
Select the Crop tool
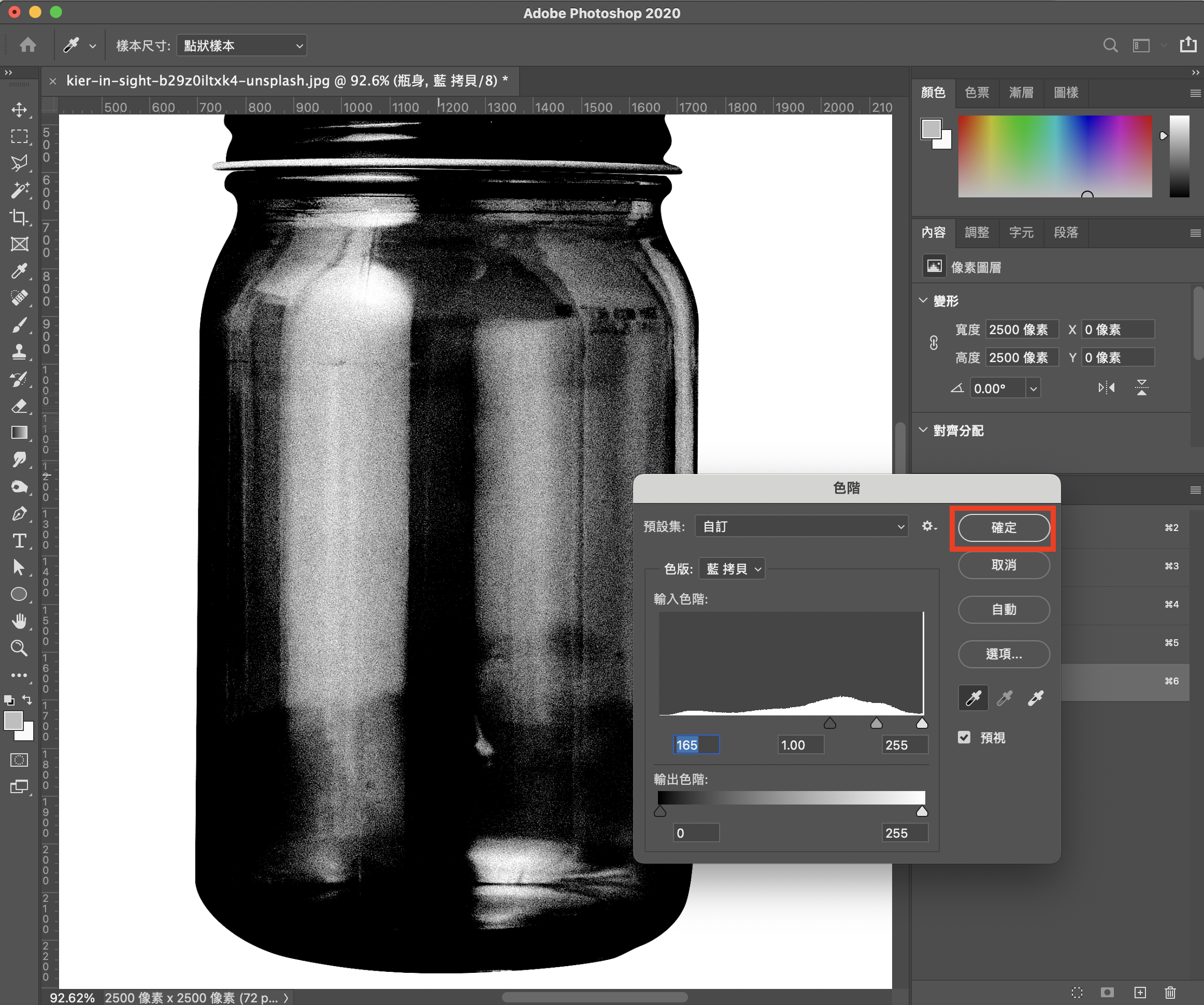[x=20, y=217]
